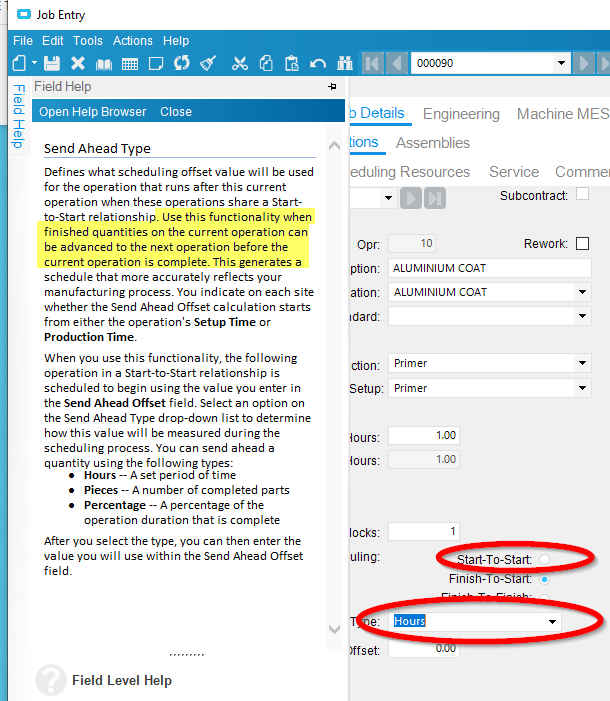
Task: Switch to the Job Details tab
Action: [x=377, y=113]
